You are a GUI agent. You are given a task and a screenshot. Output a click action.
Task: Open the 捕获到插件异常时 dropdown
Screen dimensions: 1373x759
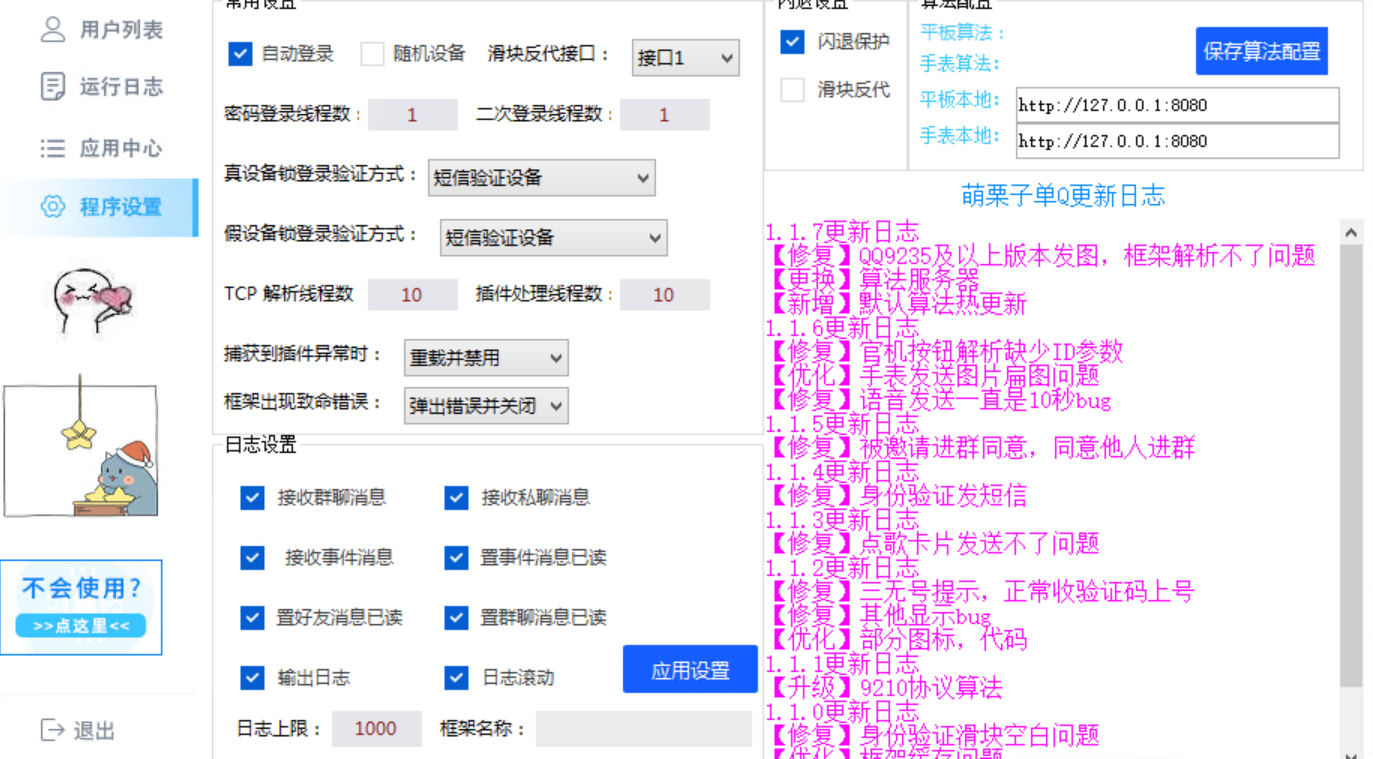point(486,358)
